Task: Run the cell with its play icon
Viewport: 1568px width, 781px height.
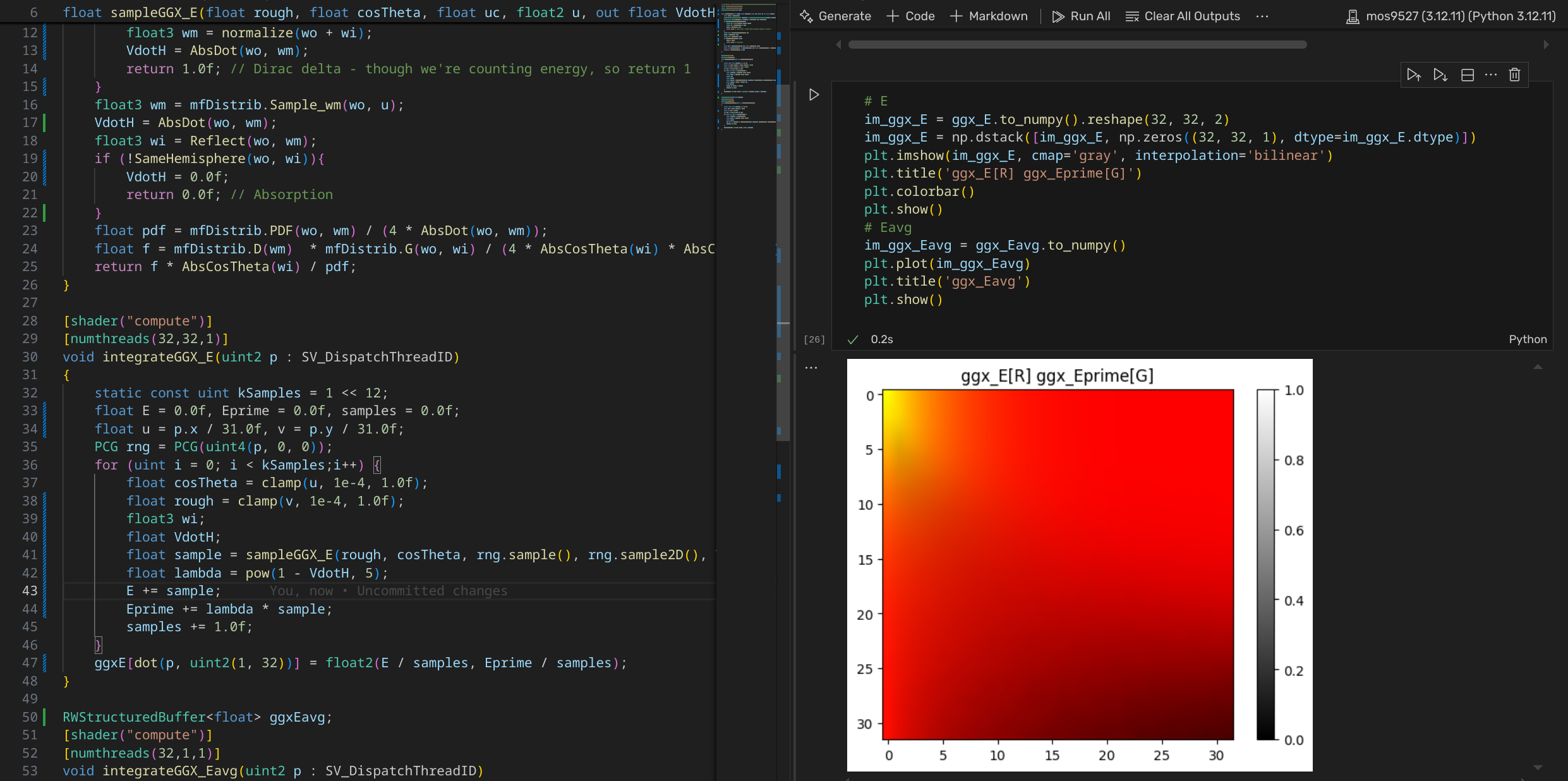Action: point(814,95)
